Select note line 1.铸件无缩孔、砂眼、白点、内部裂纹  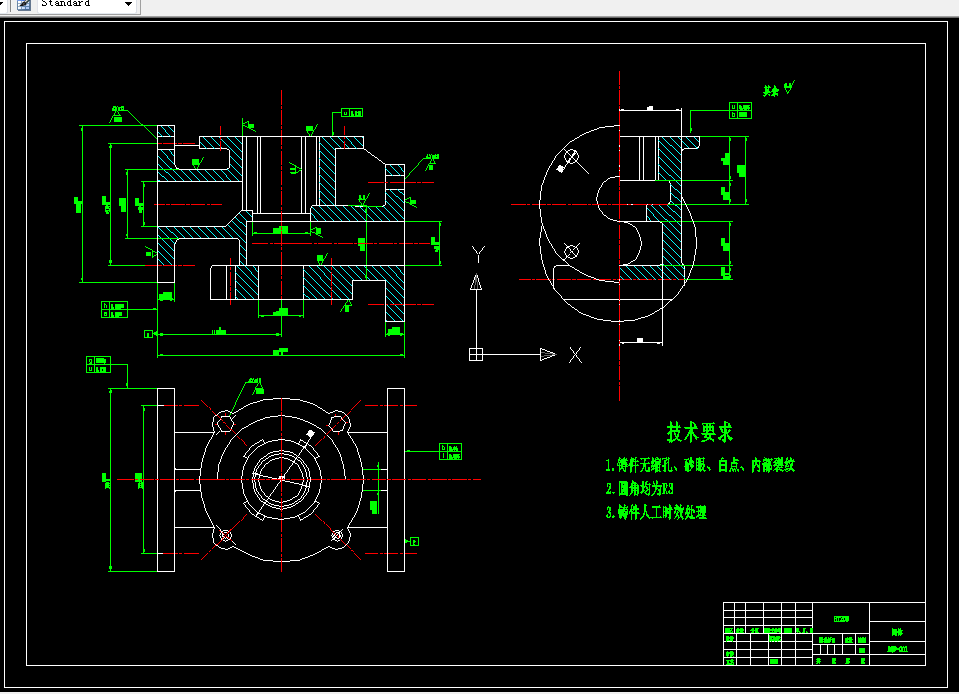pyautogui.click(x=700, y=465)
